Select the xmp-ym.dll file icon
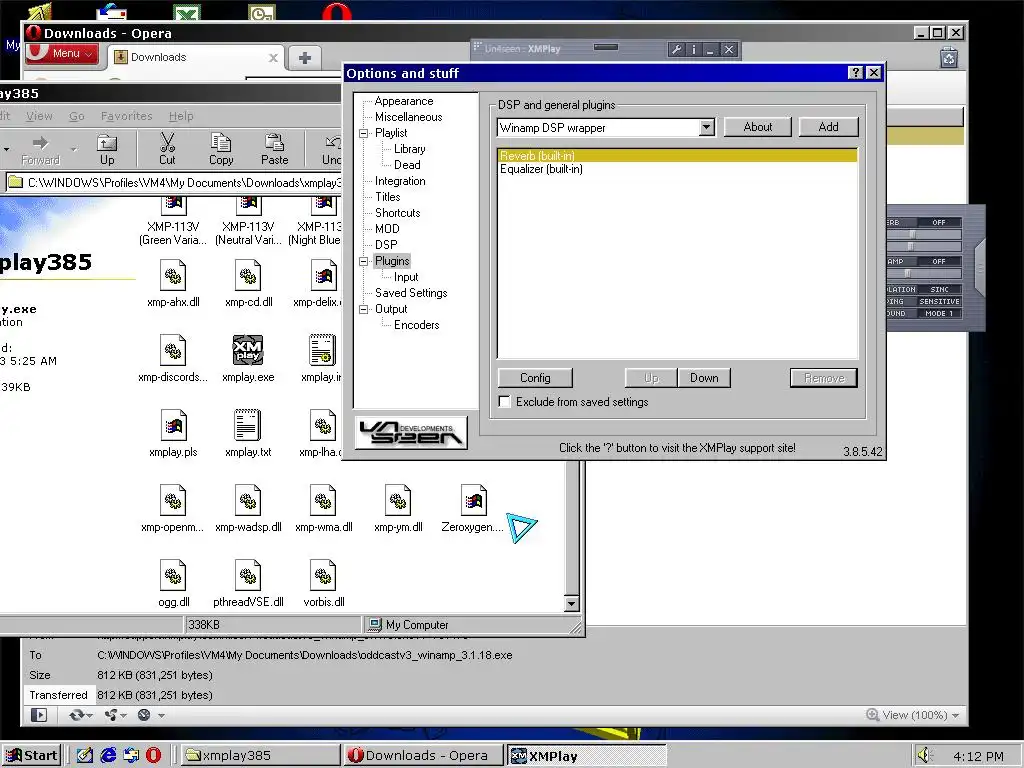 (398, 501)
